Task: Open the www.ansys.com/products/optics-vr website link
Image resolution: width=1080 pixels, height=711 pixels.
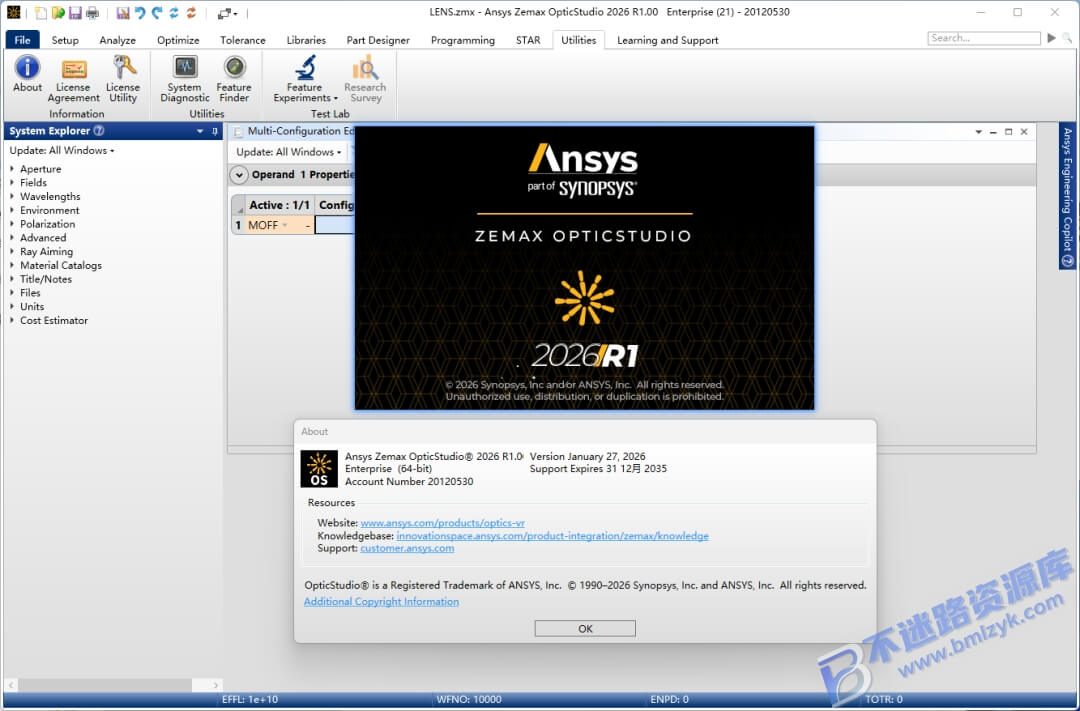Action: point(442,523)
